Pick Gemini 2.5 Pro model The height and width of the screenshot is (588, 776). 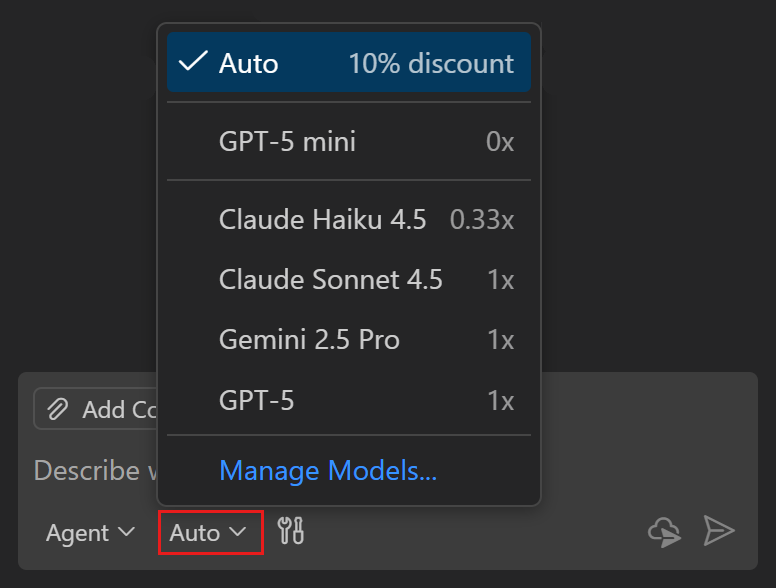[x=309, y=340]
